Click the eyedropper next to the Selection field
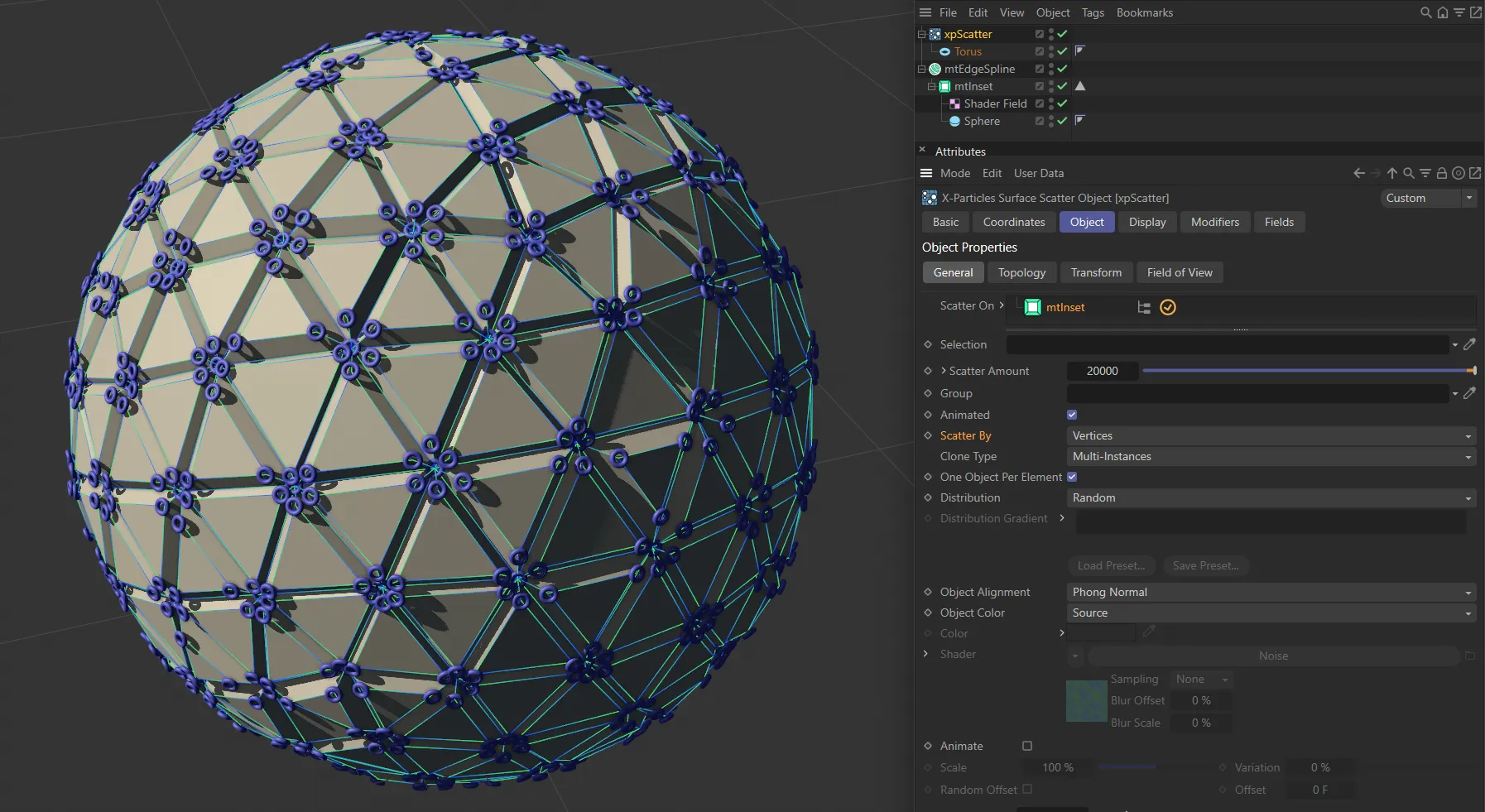This screenshot has height=812, width=1485. point(1471,344)
